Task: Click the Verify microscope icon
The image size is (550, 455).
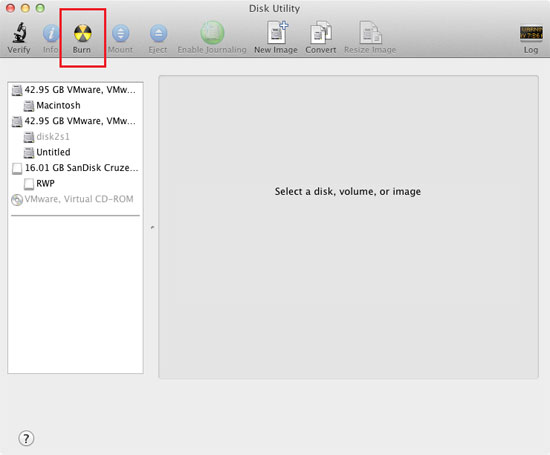Action: pyautogui.click(x=19, y=33)
